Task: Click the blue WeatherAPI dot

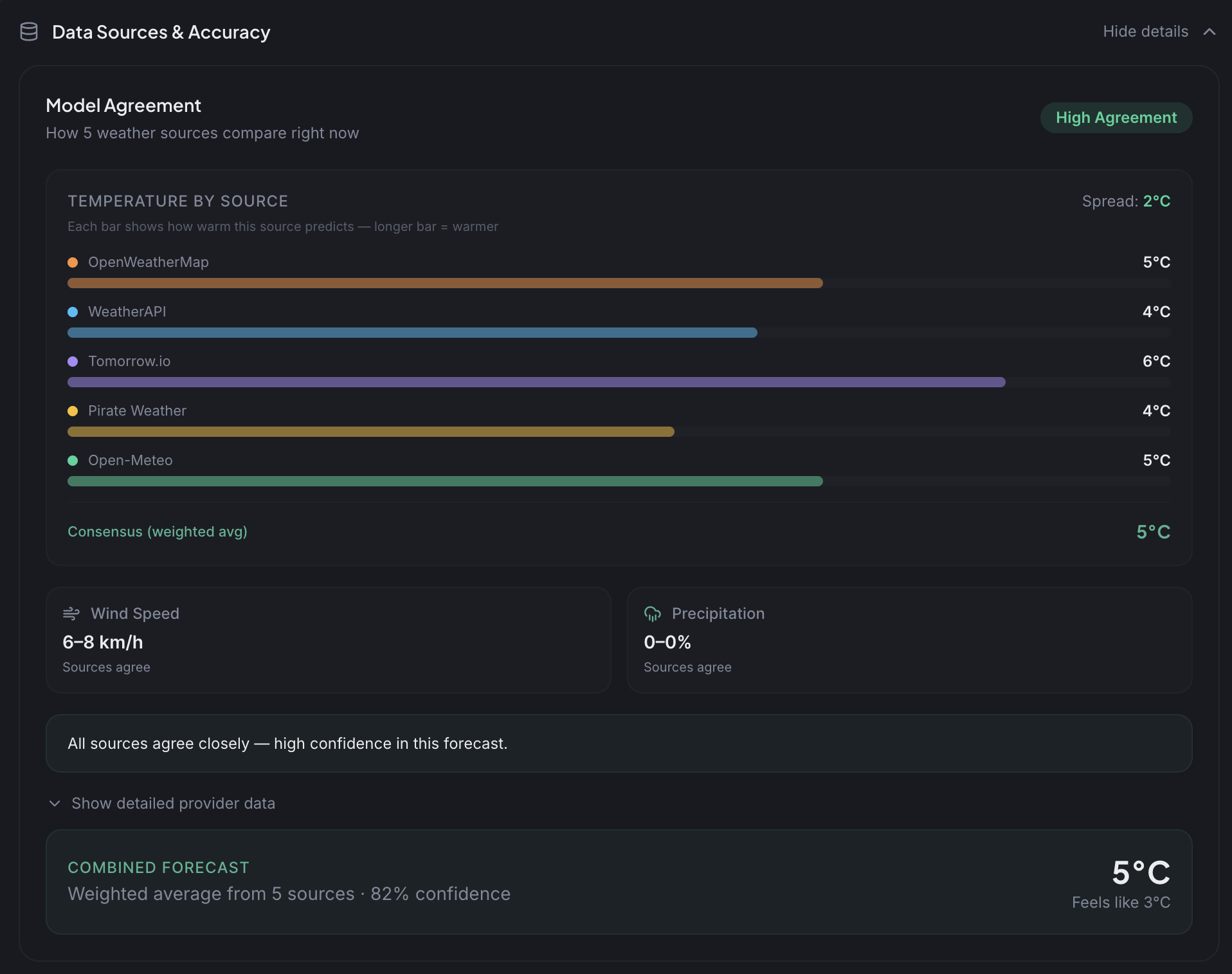Action: pos(73,312)
